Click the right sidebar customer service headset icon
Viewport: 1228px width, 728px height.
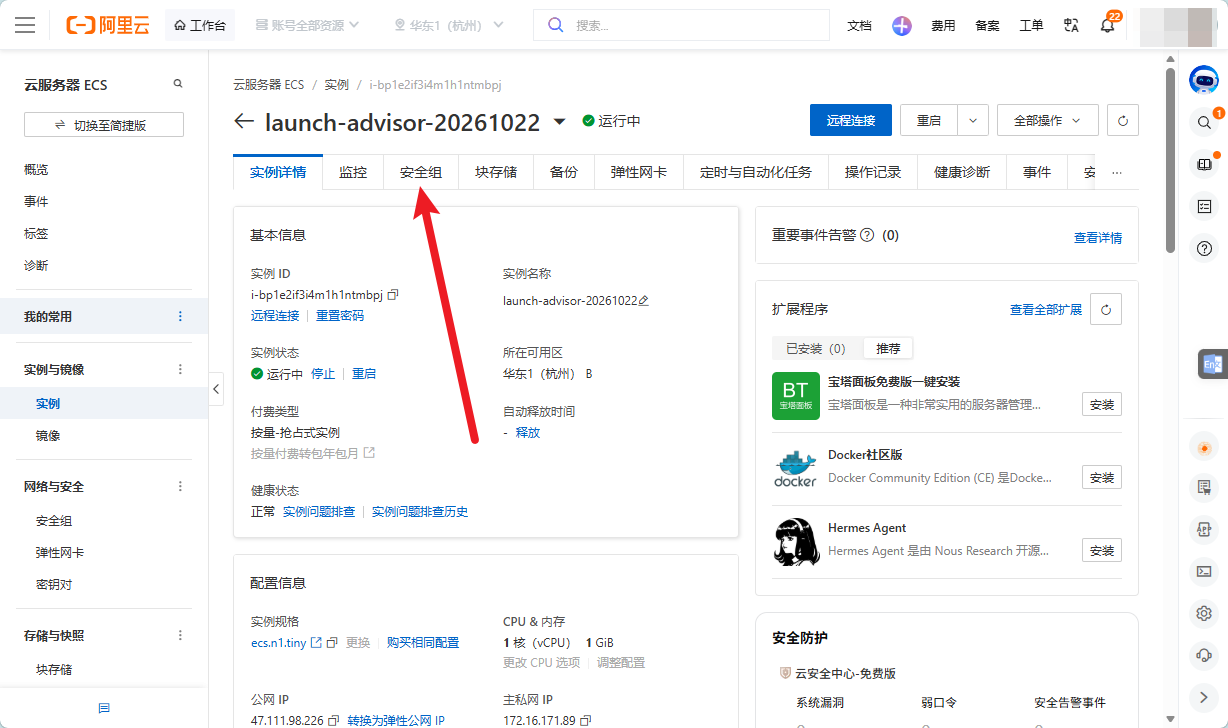click(1204, 655)
